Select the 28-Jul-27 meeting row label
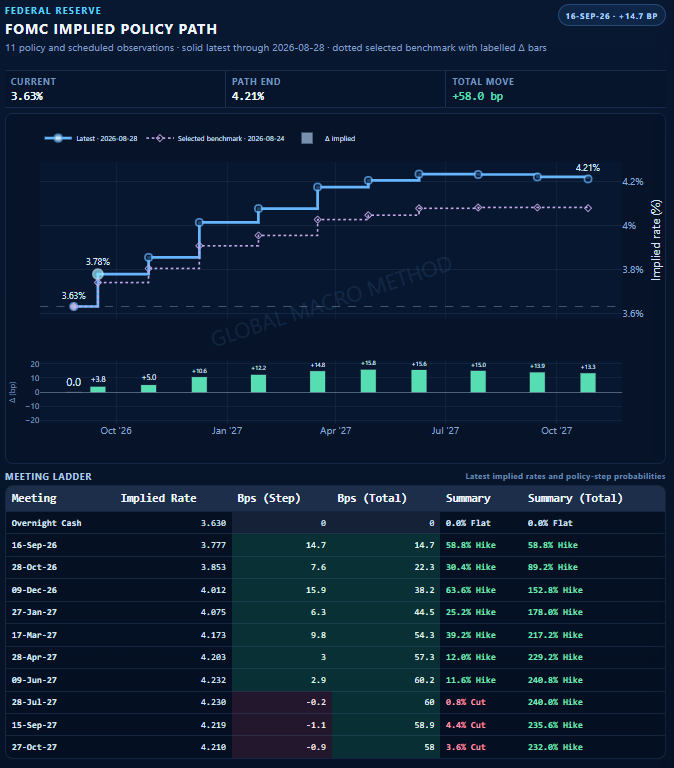 (x=34, y=702)
